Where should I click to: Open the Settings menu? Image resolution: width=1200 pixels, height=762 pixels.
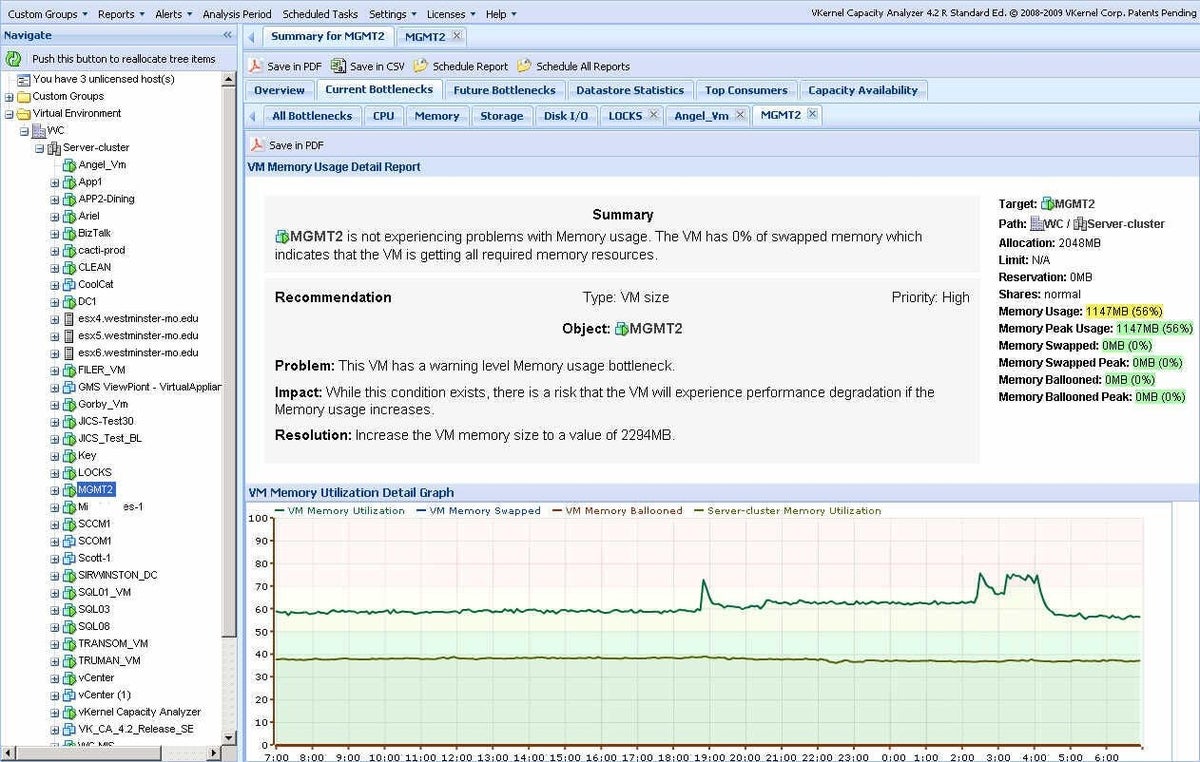point(392,14)
